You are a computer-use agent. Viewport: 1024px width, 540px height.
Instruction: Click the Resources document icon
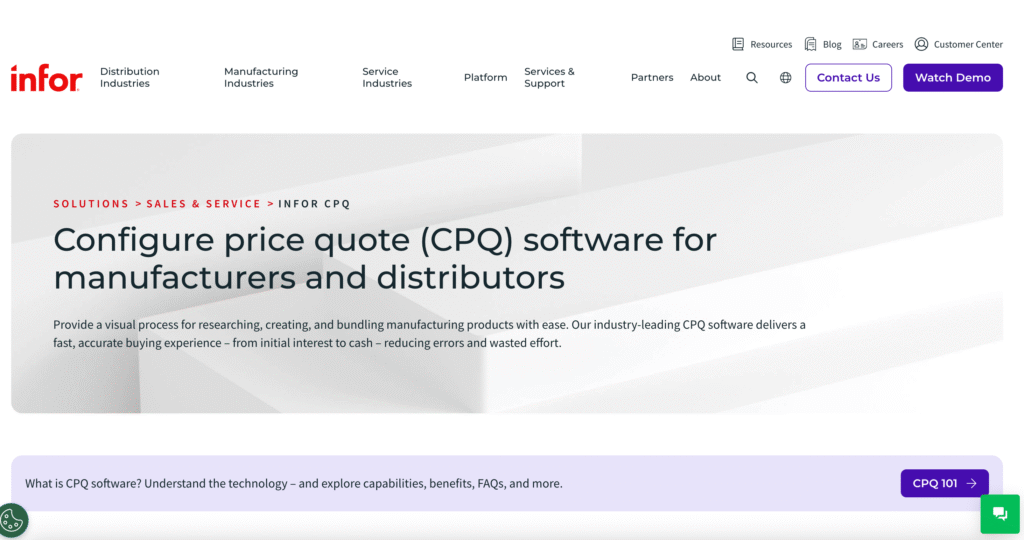[x=738, y=44]
